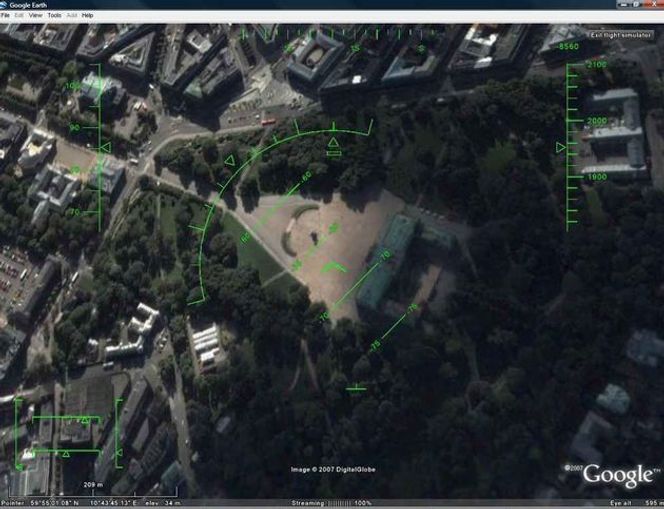
Task: Click the heading arc top triangle marker
Action: point(334,142)
